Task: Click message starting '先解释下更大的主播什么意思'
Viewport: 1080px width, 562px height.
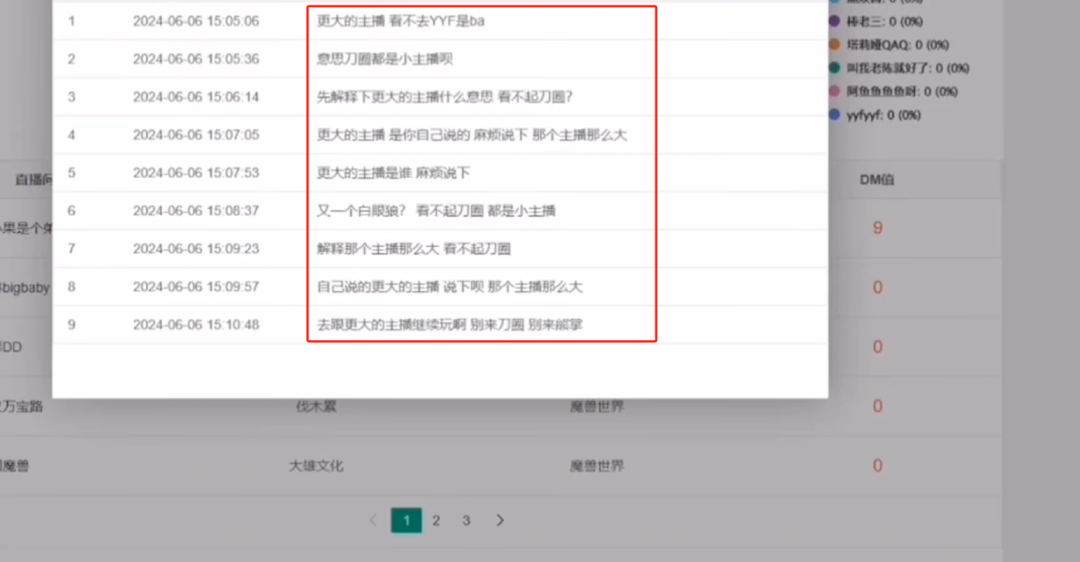Action: (x=445, y=97)
